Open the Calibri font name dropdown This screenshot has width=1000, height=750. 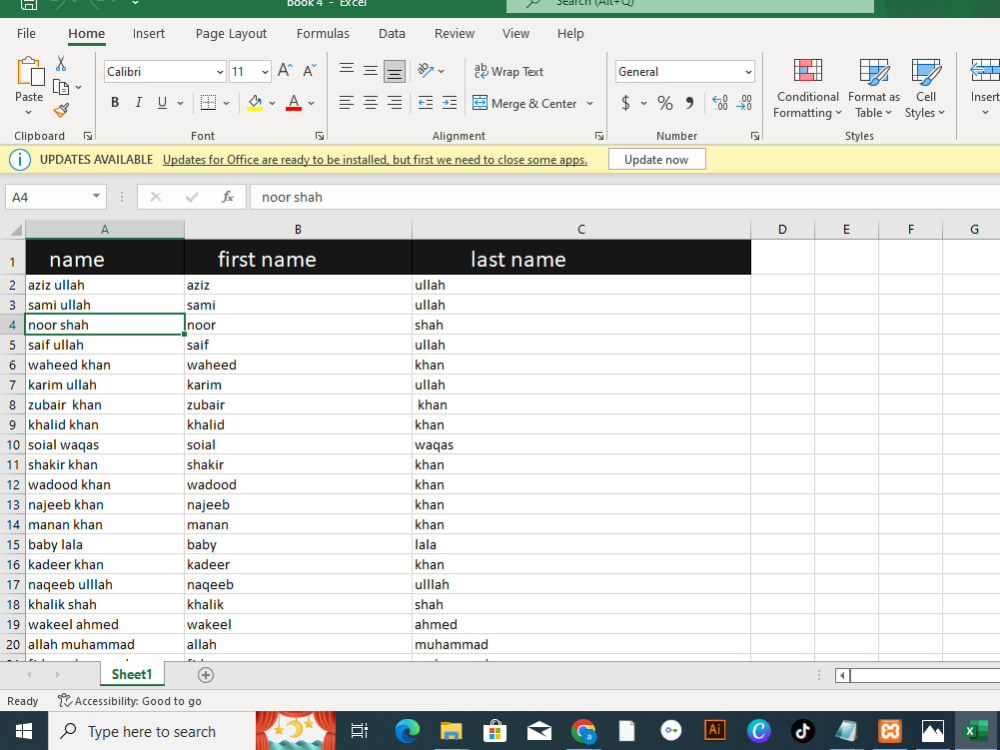[220, 72]
